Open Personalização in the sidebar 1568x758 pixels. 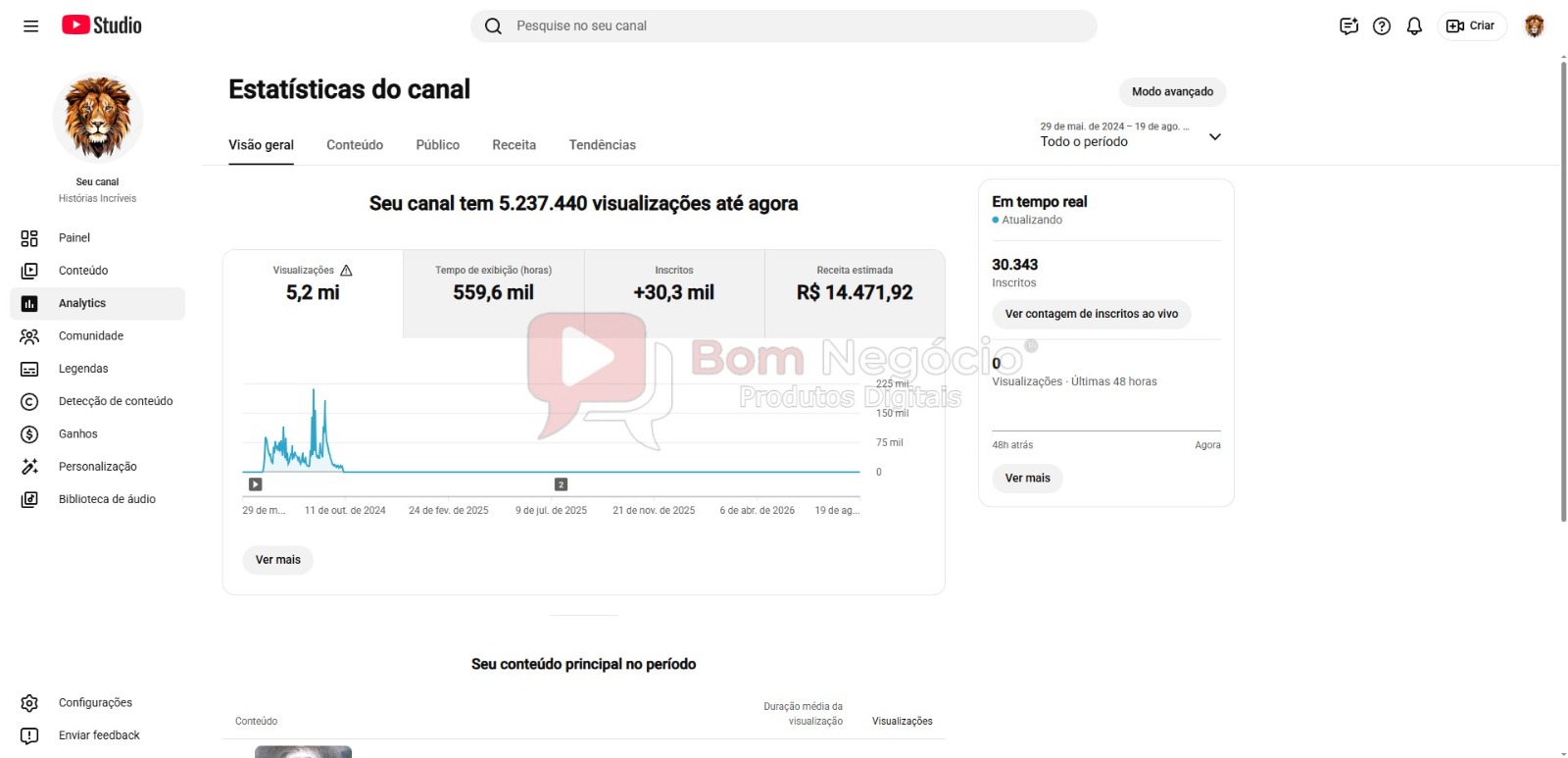pyautogui.click(x=98, y=467)
